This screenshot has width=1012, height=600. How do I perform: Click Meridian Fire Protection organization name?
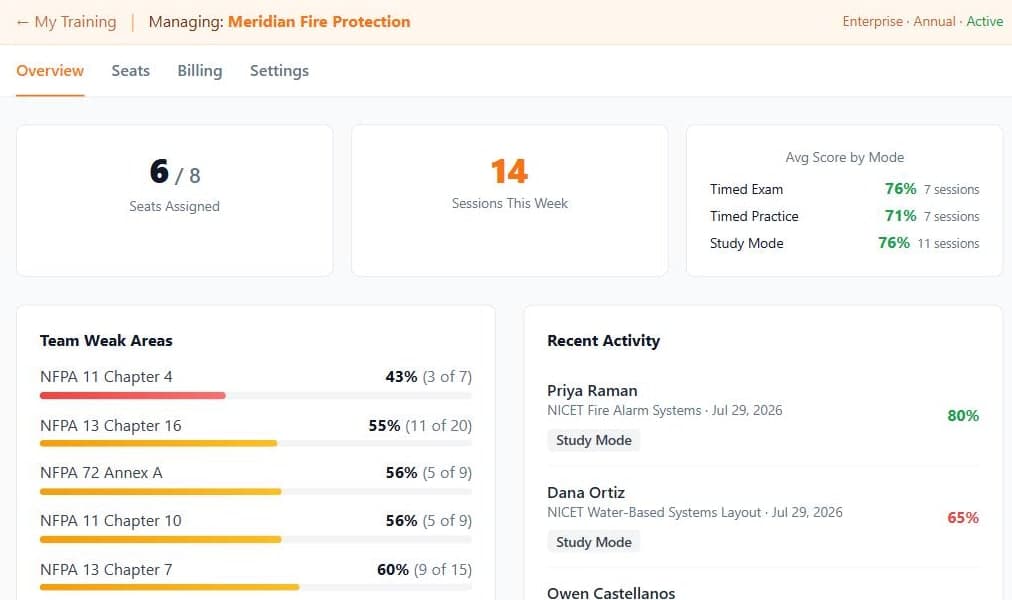click(319, 22)
